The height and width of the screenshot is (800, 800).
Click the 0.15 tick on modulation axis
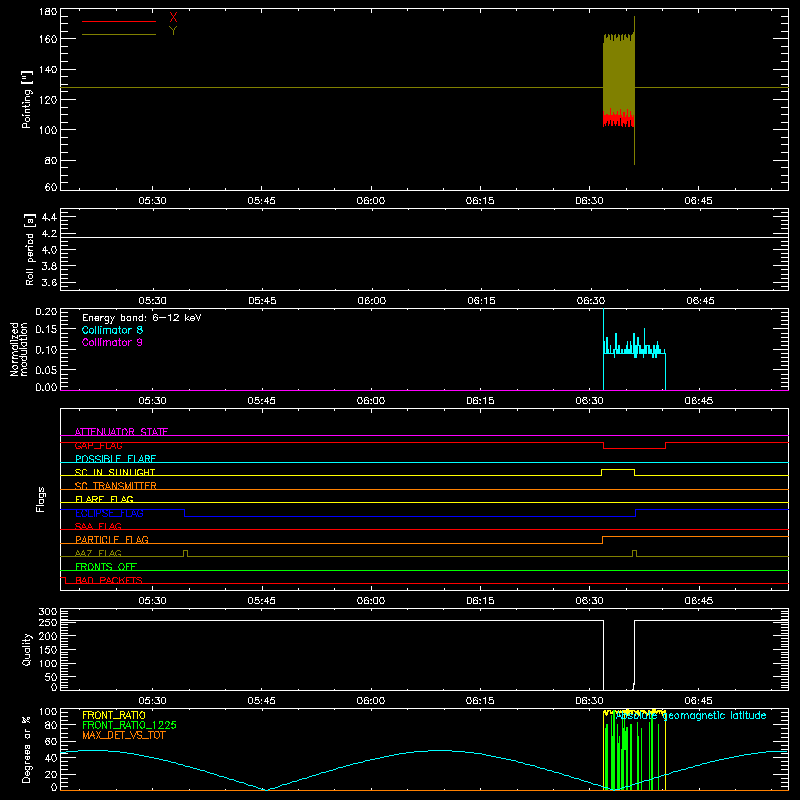click(46, 330)
